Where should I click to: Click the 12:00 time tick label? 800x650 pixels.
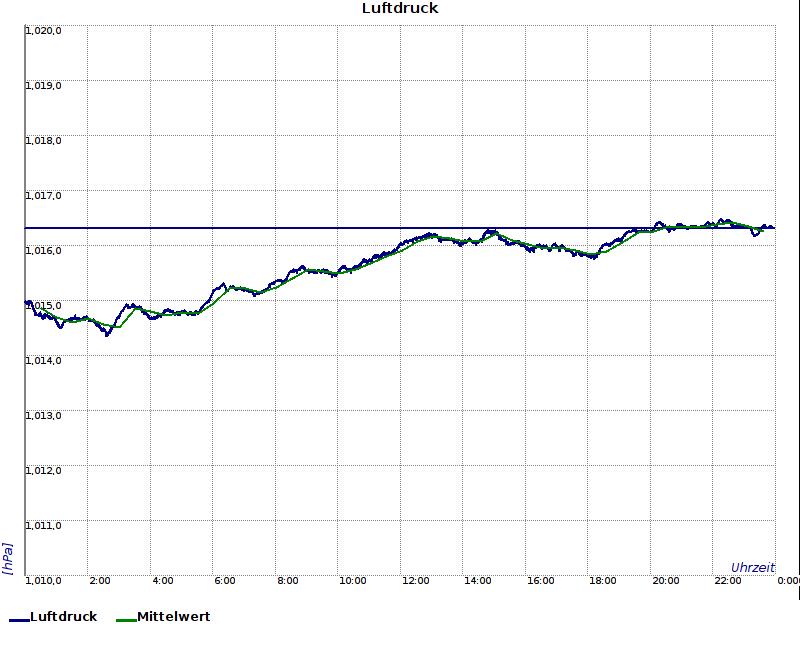(415, 581)
